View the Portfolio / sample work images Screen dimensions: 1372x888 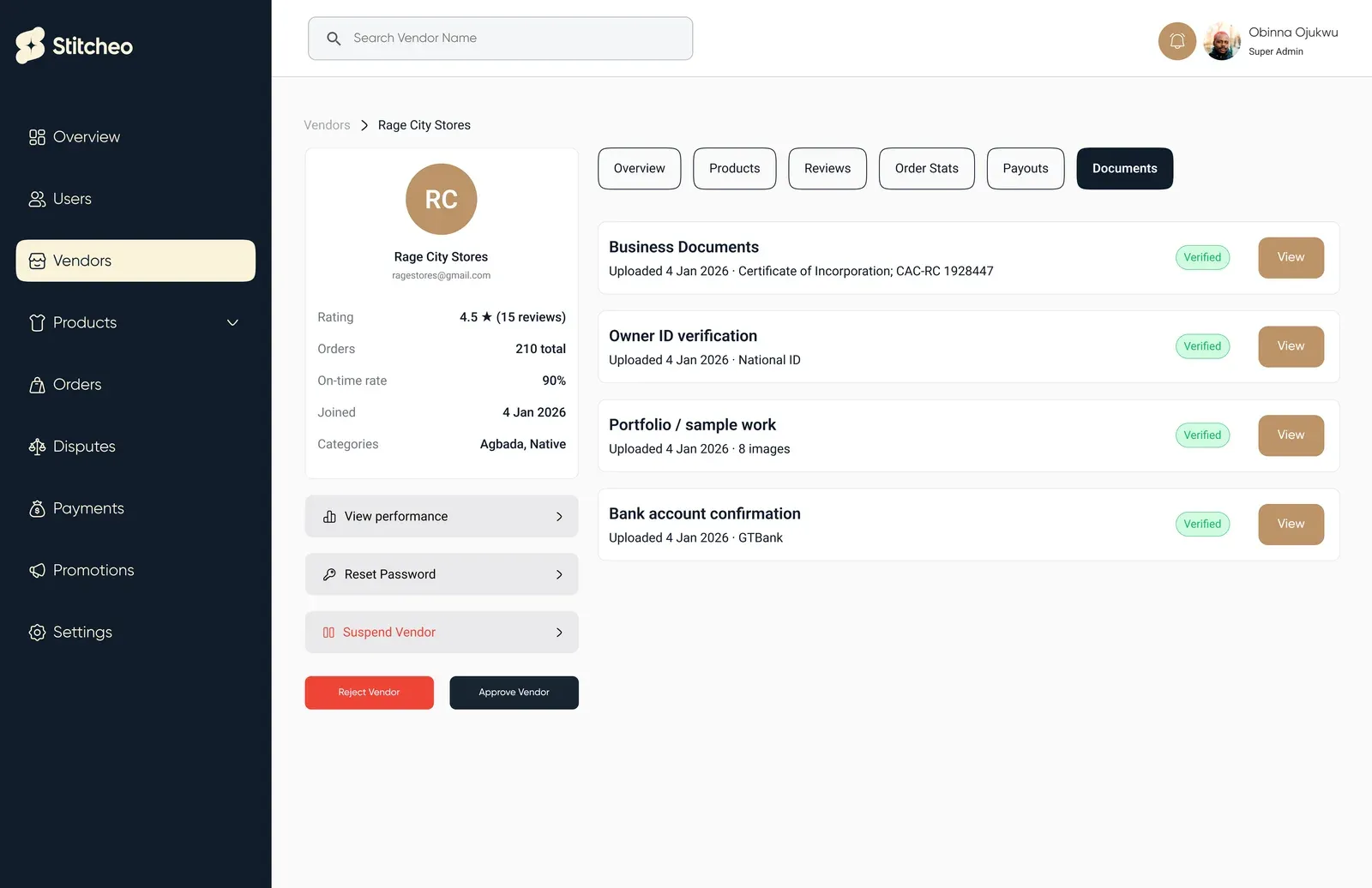tap(1291, 435)
